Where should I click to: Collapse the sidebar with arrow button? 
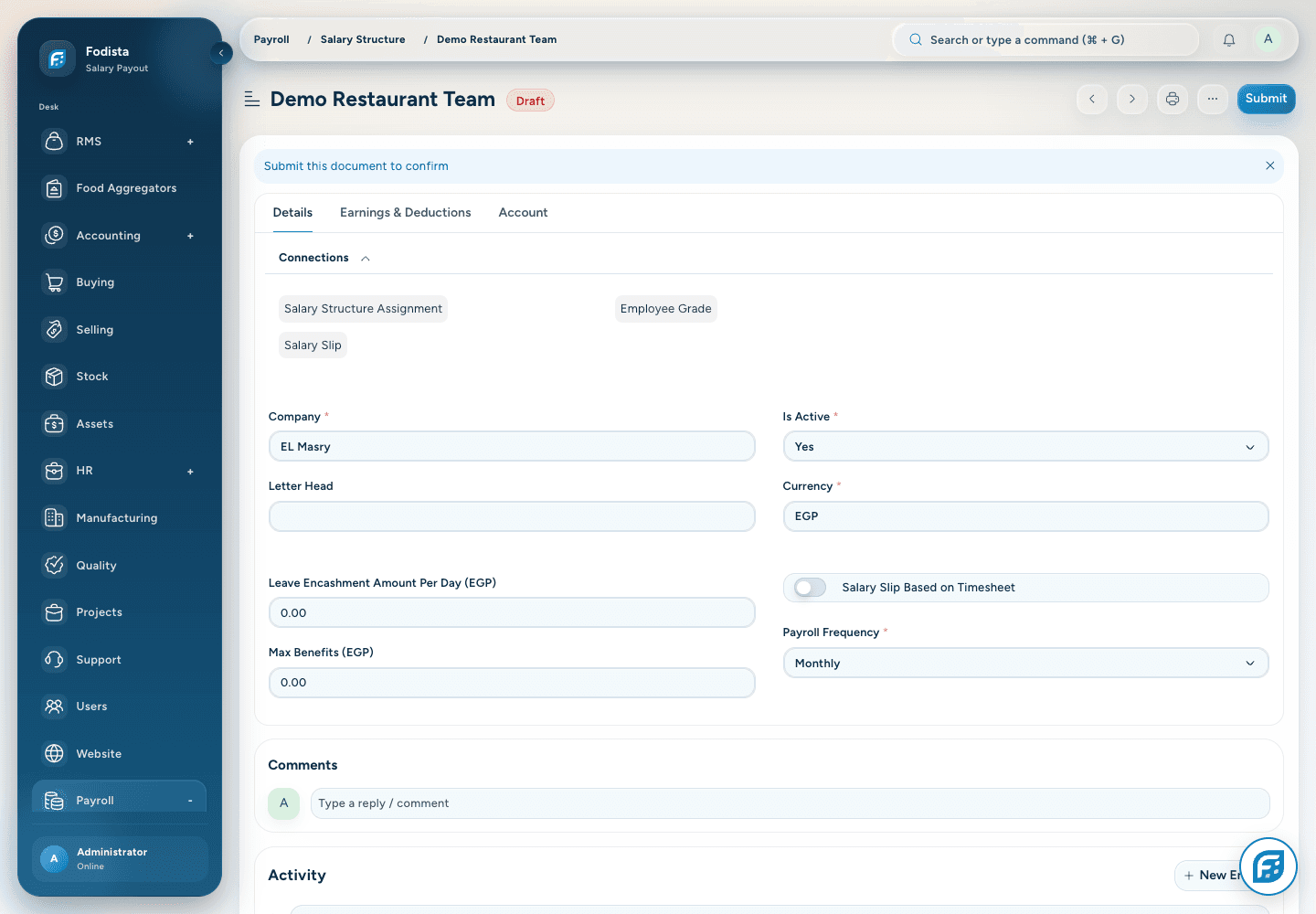pos(221,53)
